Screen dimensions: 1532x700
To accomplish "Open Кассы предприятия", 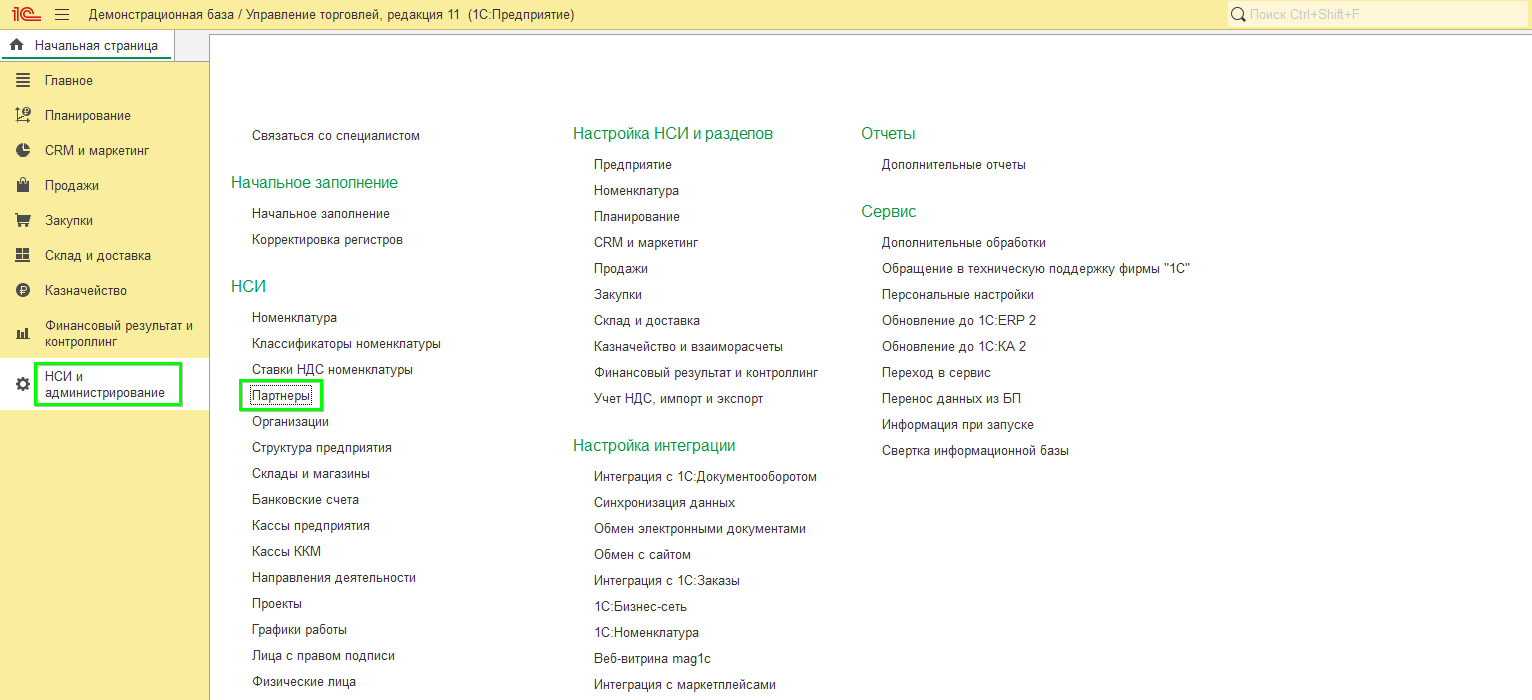I will (x=311, y=525).
